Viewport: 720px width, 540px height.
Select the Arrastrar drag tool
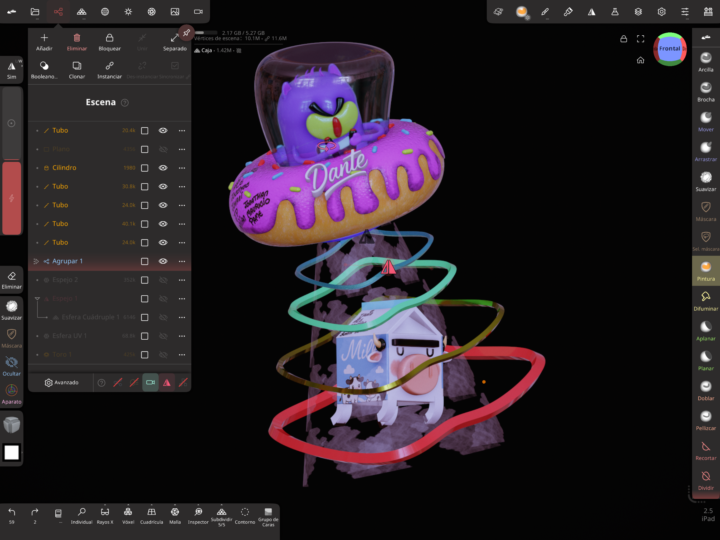tap(706, 152)
